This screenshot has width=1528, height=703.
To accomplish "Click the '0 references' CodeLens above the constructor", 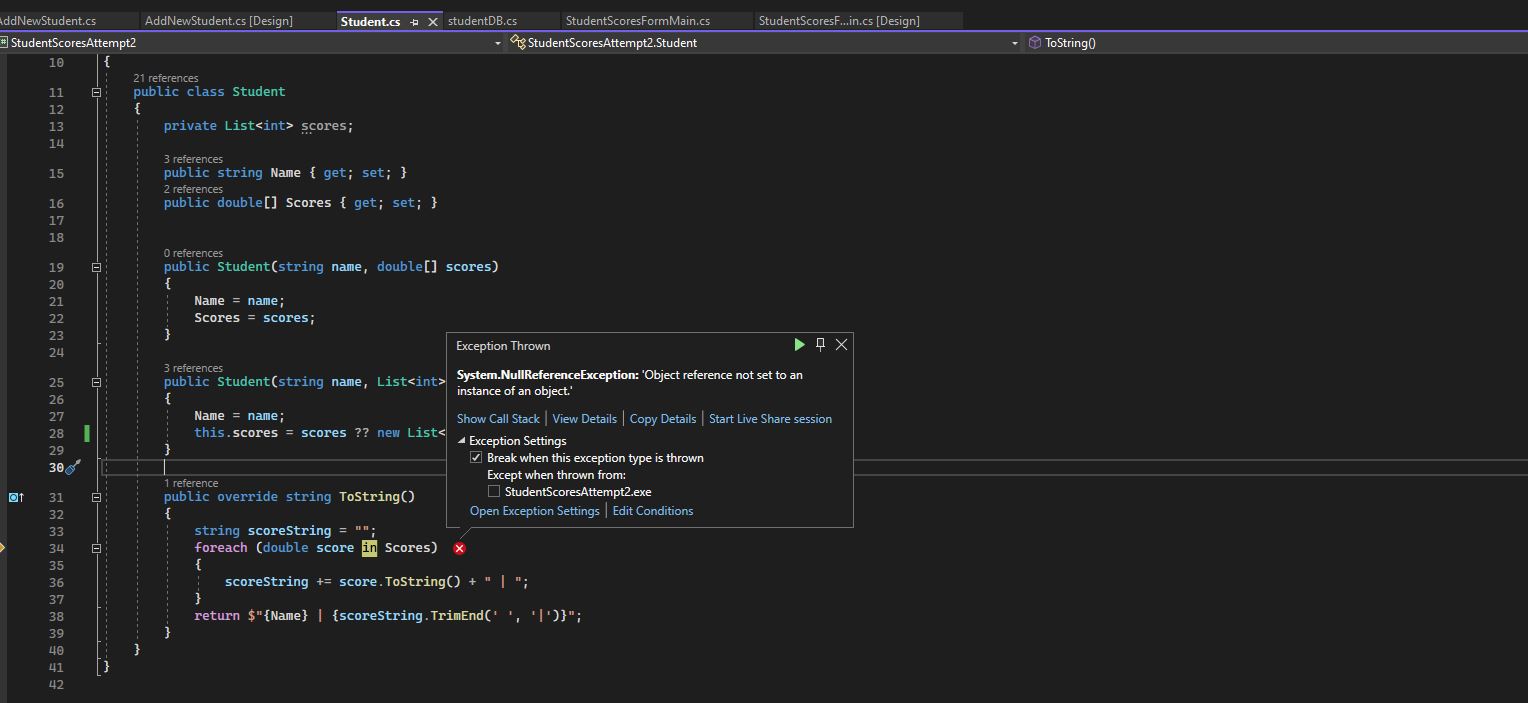I will tap(193, 253).
